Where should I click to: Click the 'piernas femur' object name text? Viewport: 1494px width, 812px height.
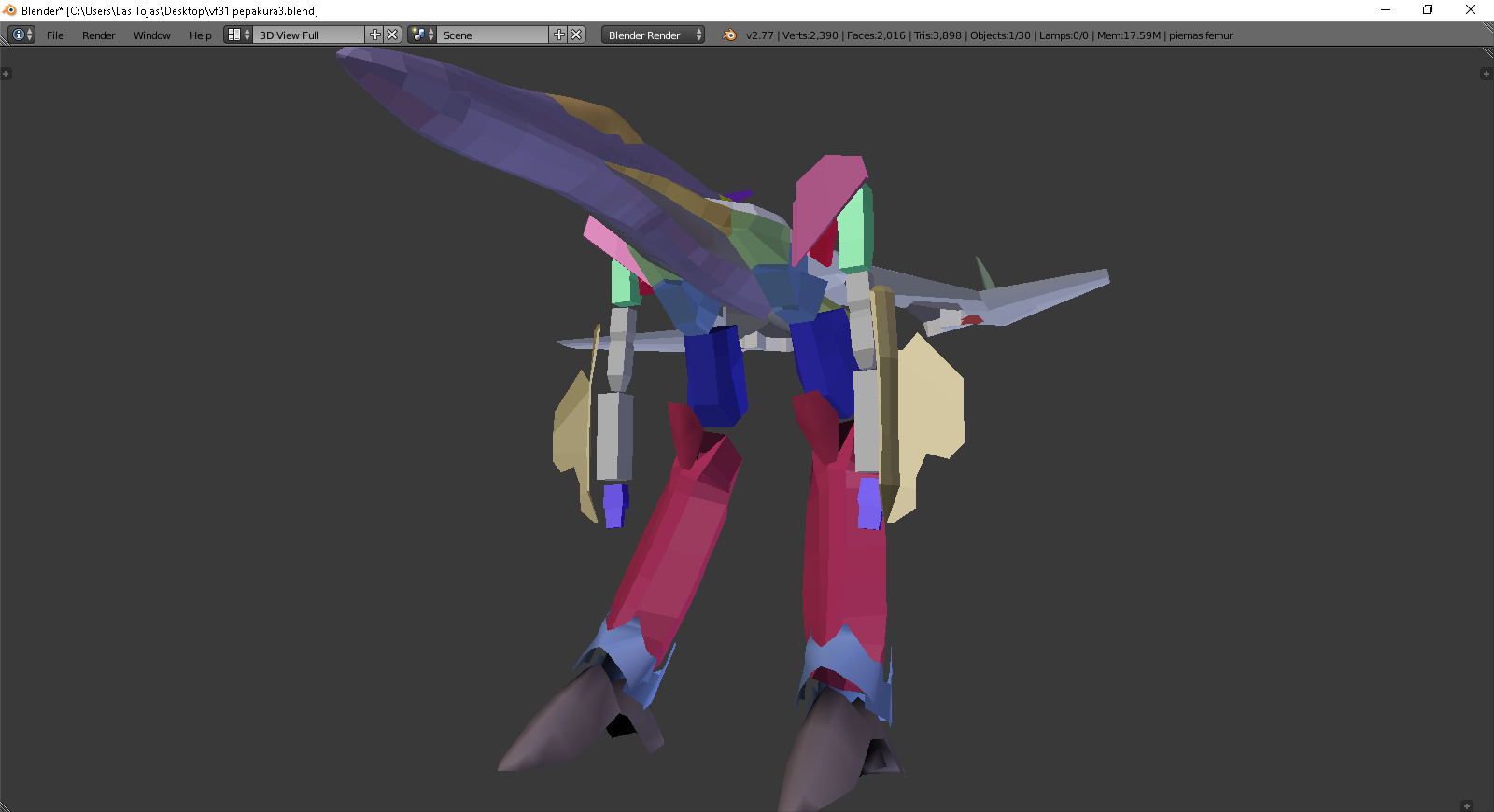[x=1201, y=35]
